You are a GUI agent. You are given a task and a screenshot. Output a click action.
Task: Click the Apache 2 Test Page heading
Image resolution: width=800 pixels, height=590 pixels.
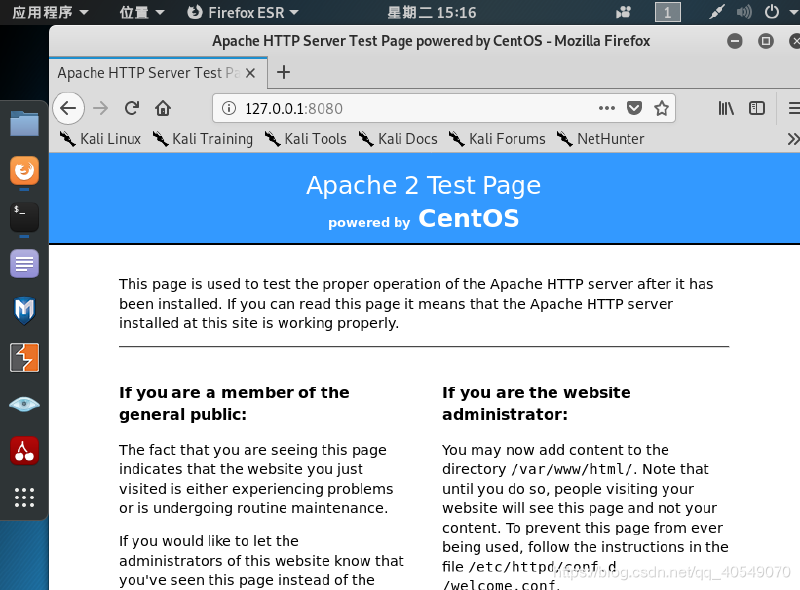point(423,186)
